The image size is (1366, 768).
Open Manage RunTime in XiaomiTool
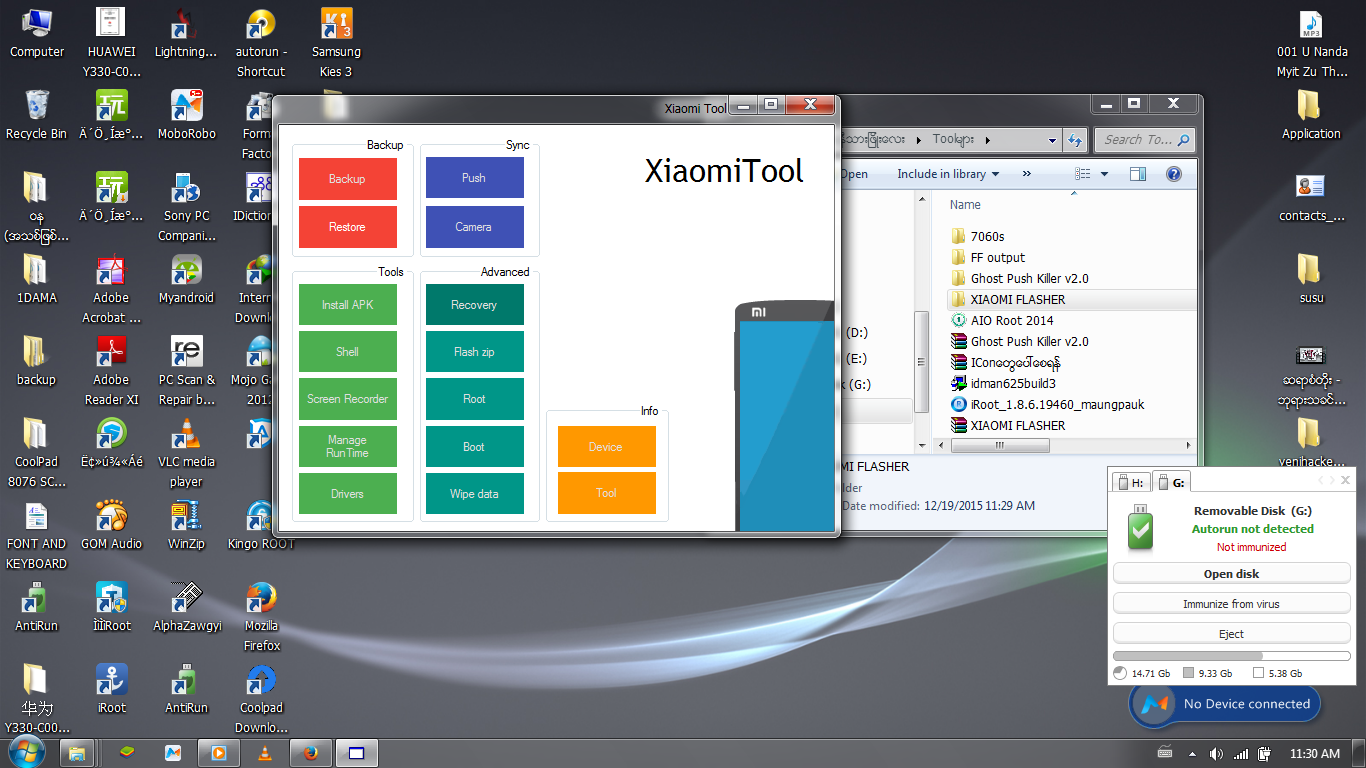pyautogui.click(x=347, y=447)
